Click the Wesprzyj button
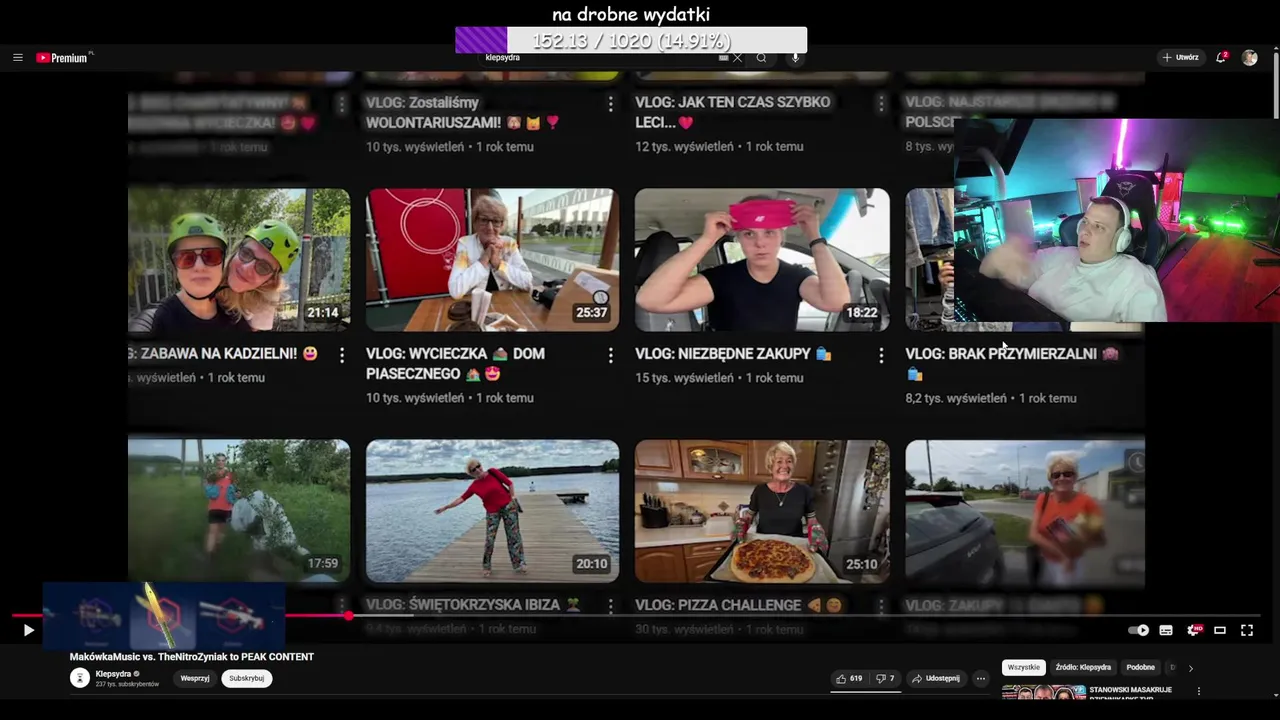1280x720 pixels. [195, 678]
